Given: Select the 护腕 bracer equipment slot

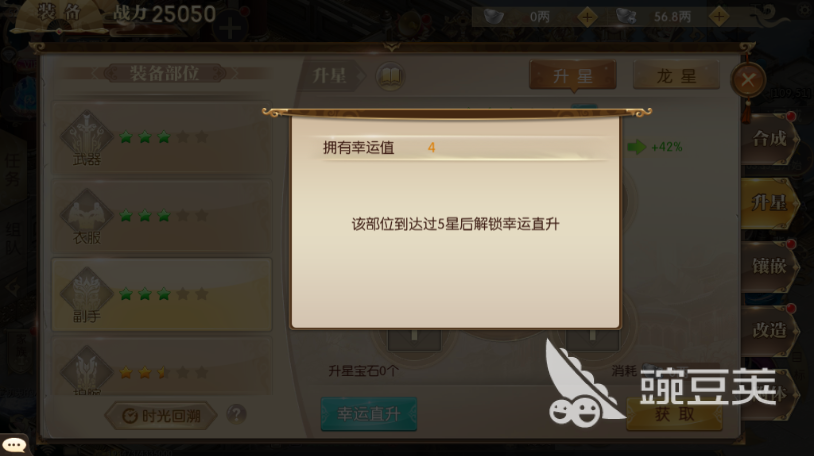Looking at the screenshot, I should [x=161, y=366].
